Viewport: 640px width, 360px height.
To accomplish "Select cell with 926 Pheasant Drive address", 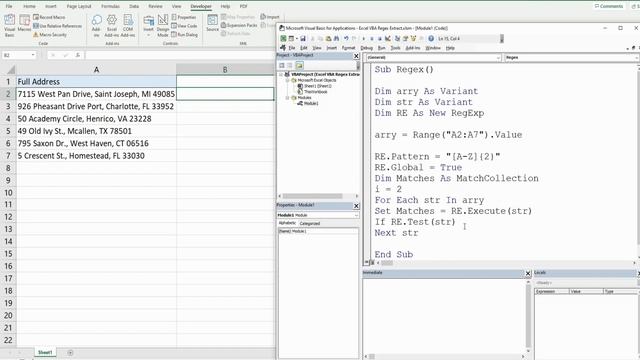I will pyautogui.click(x=96, y=106).
